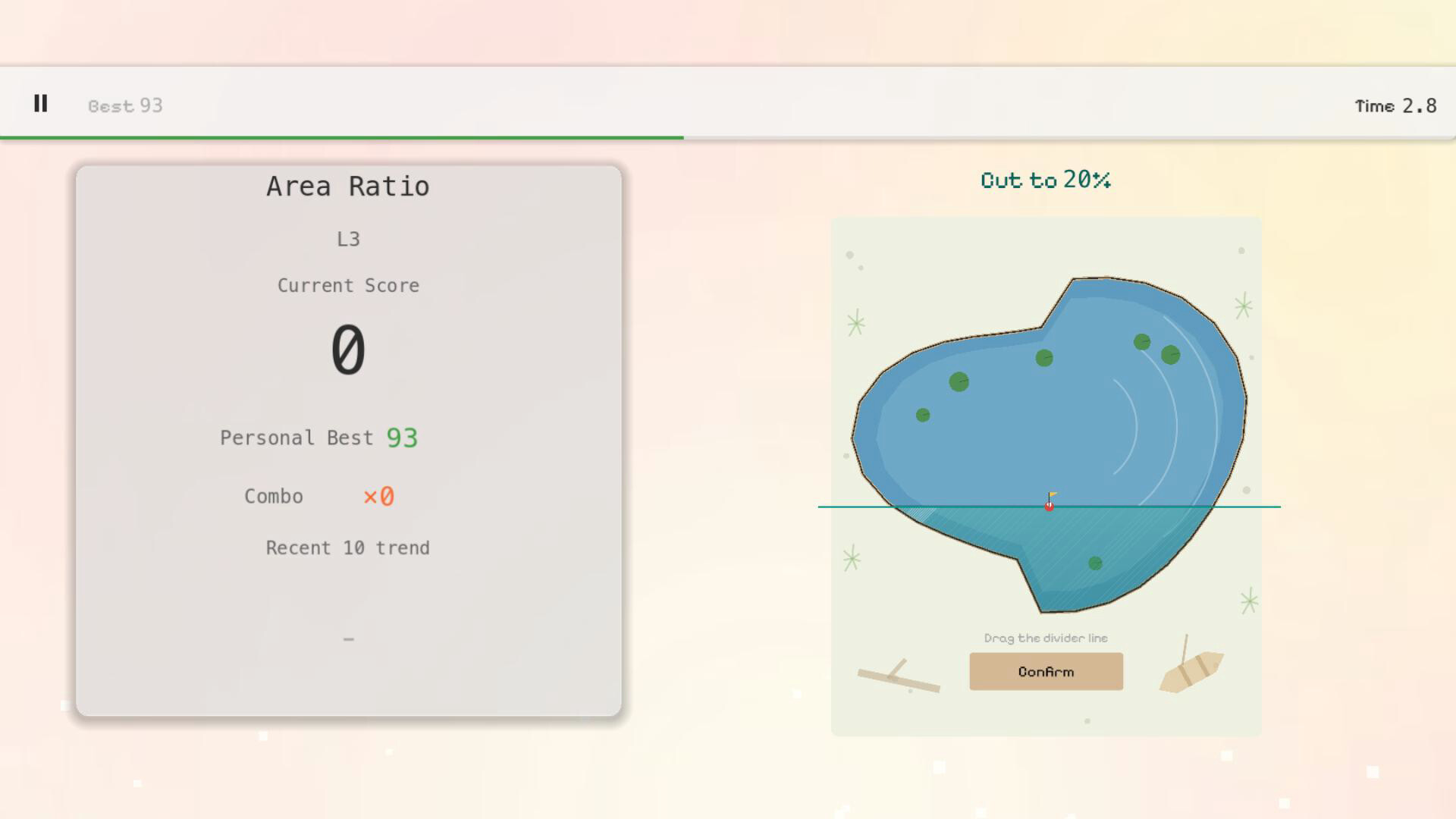Image resolution: width=1456 pixels, height=819 pixels.
Task: Click the 'Best 93' label
Action: pos(125,105)
